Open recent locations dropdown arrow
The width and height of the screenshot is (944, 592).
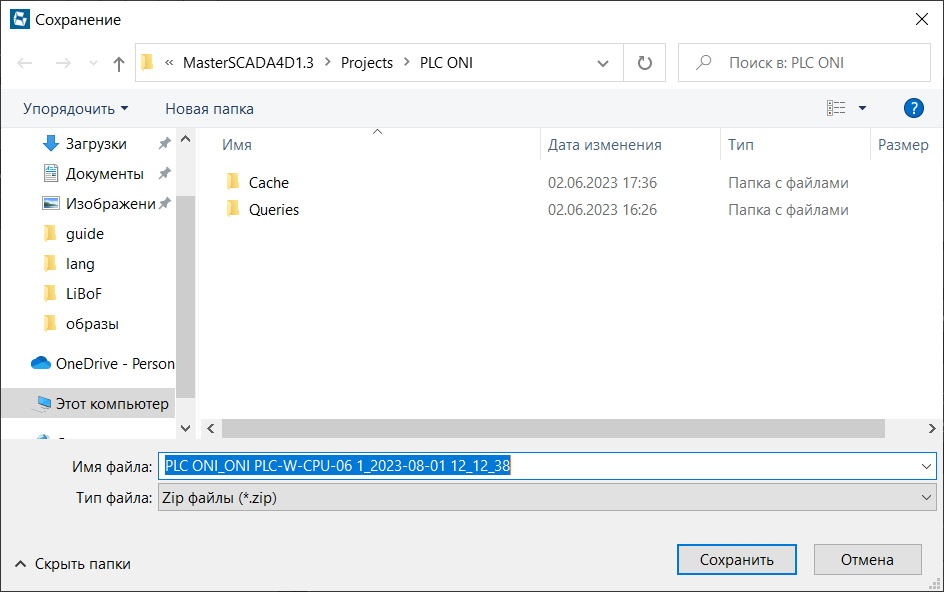93,63
